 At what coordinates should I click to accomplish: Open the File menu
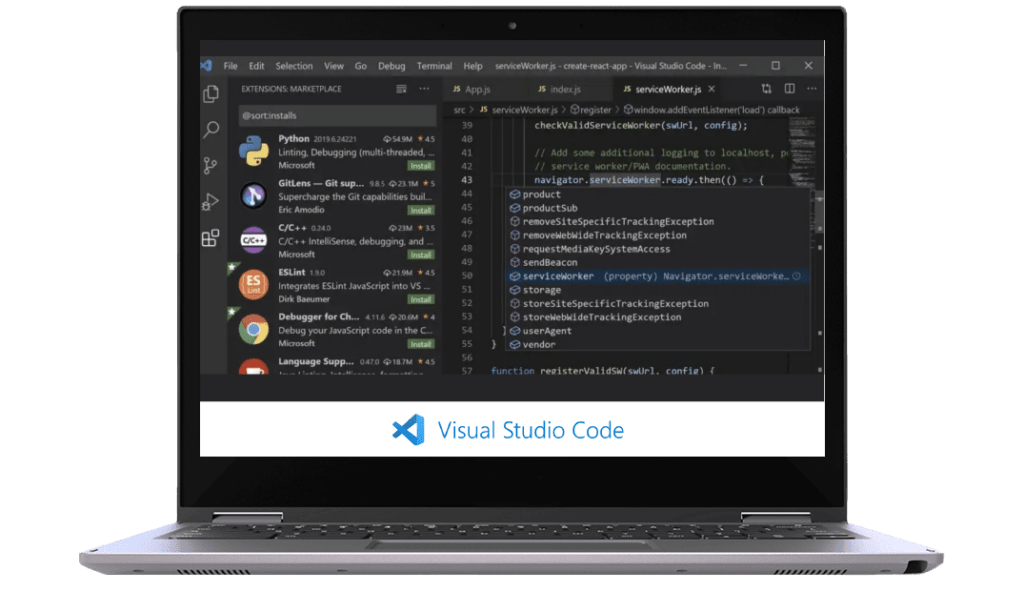tap(231, 66)
